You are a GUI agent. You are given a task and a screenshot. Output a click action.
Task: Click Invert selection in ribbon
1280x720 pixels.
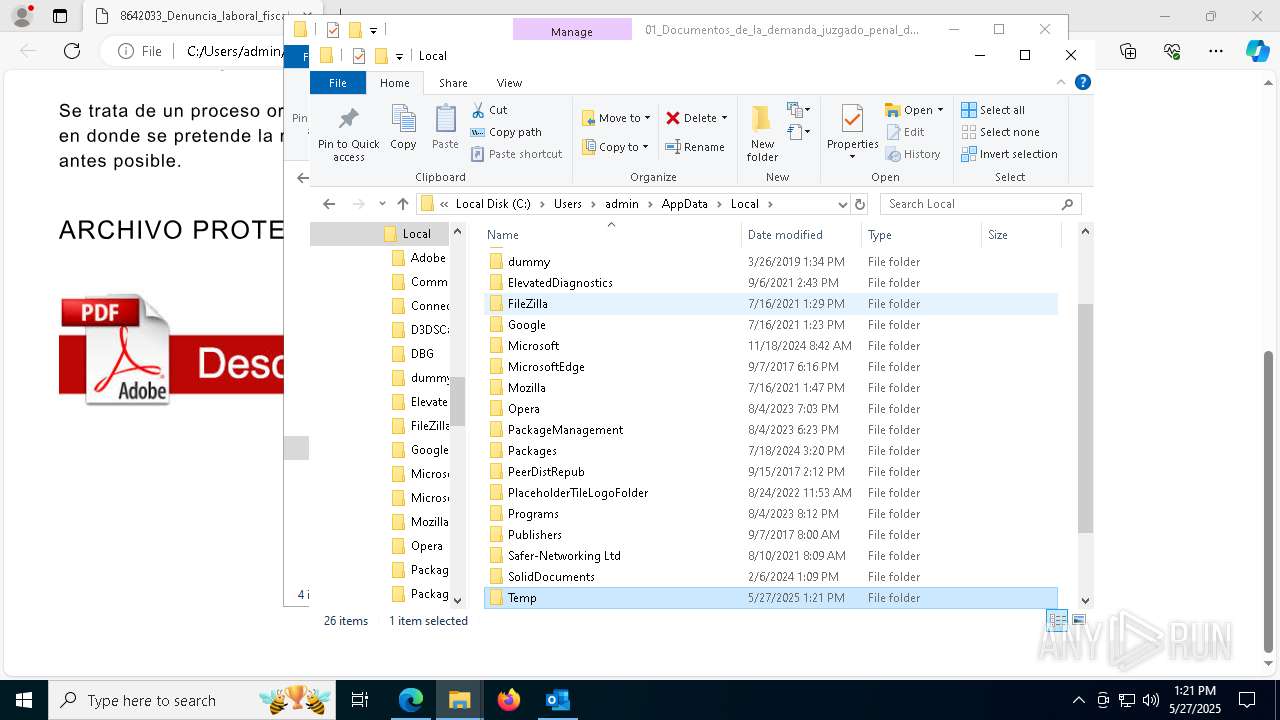click(x=1009, y=154)
